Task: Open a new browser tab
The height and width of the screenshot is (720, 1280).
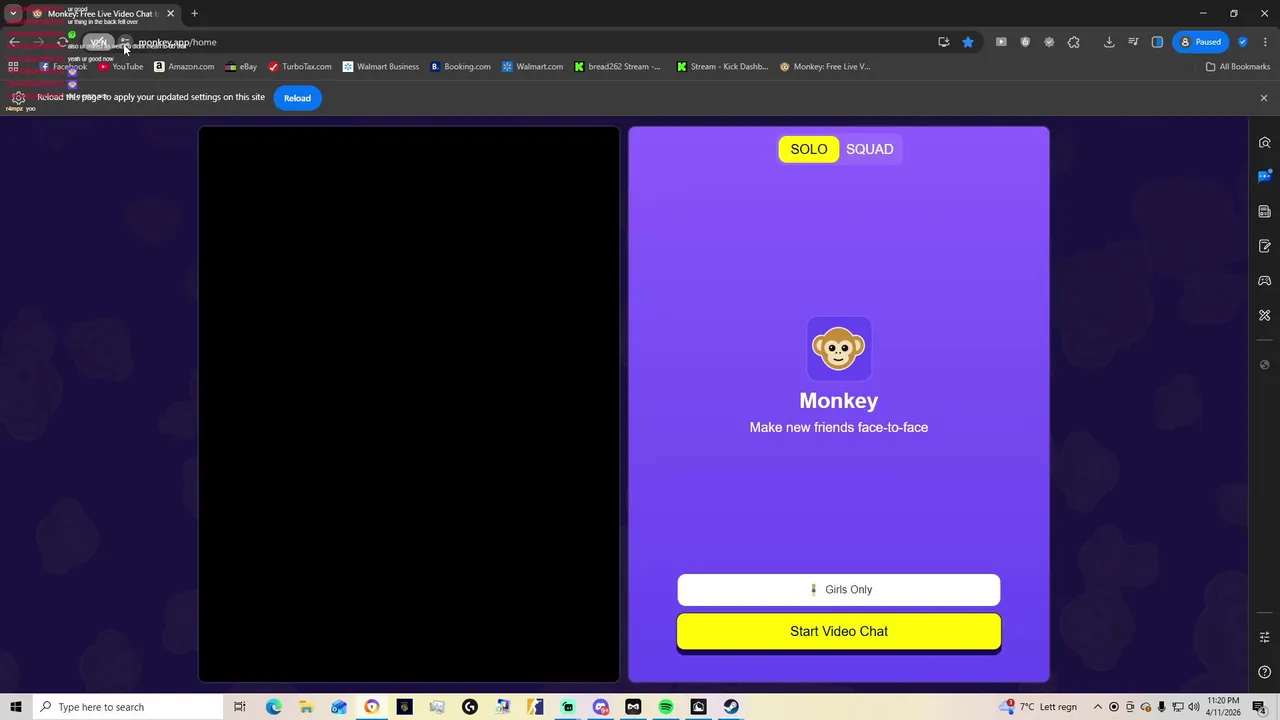Action: point(194,14)
